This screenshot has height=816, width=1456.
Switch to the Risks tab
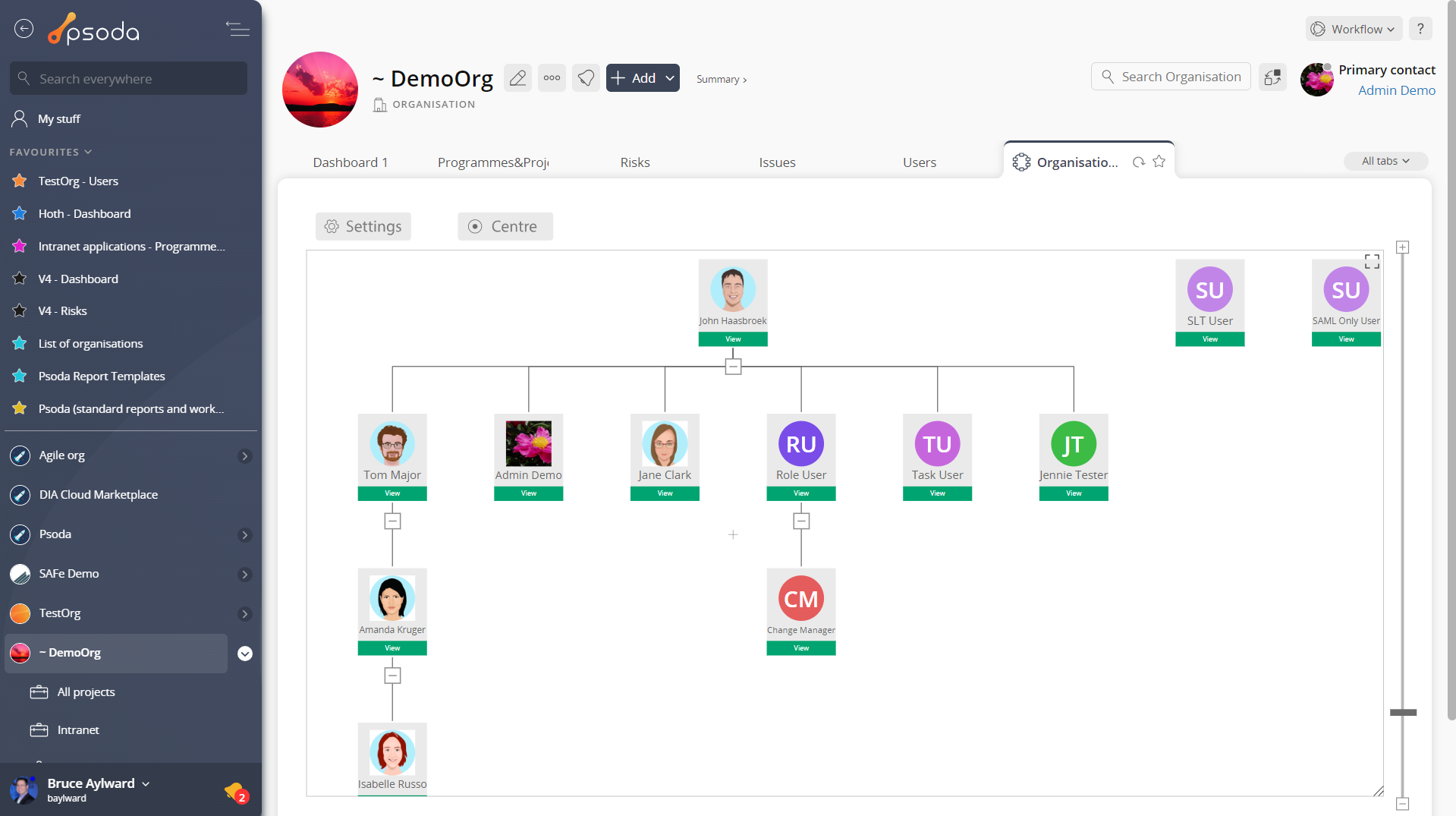pos(635,162)
